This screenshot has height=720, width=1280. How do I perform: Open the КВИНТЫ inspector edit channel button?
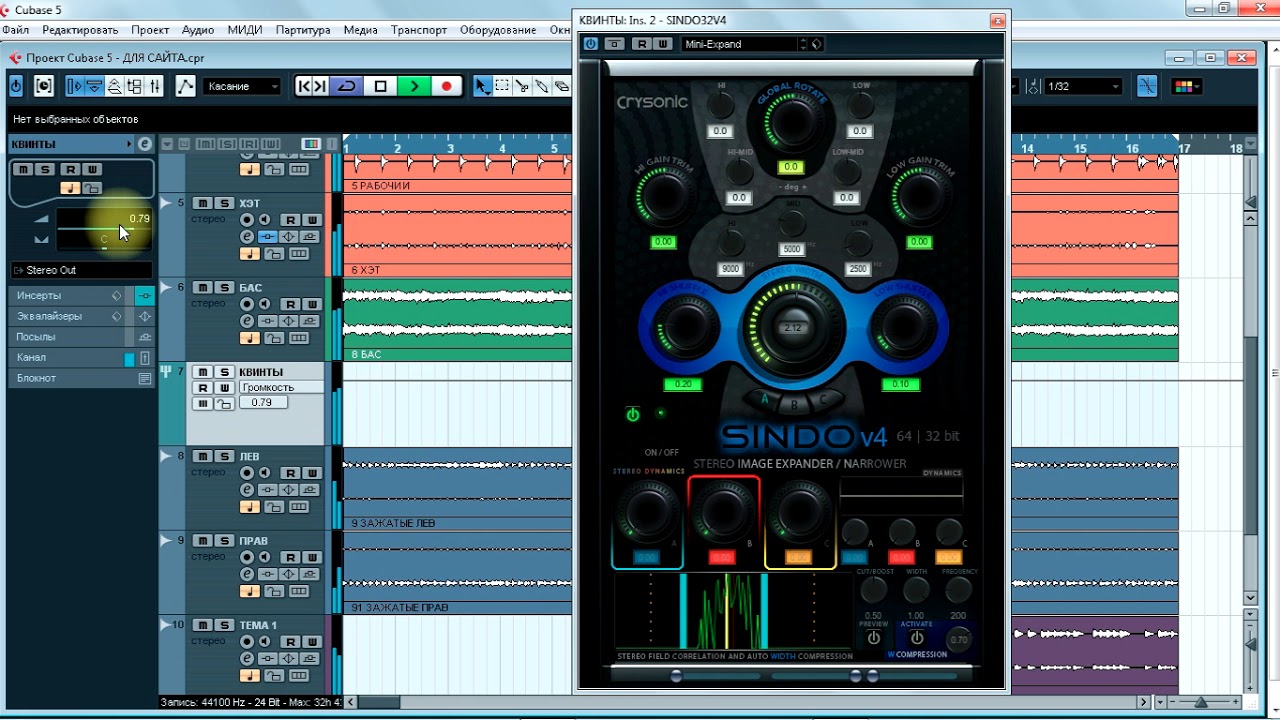click(x=145, y=144)
